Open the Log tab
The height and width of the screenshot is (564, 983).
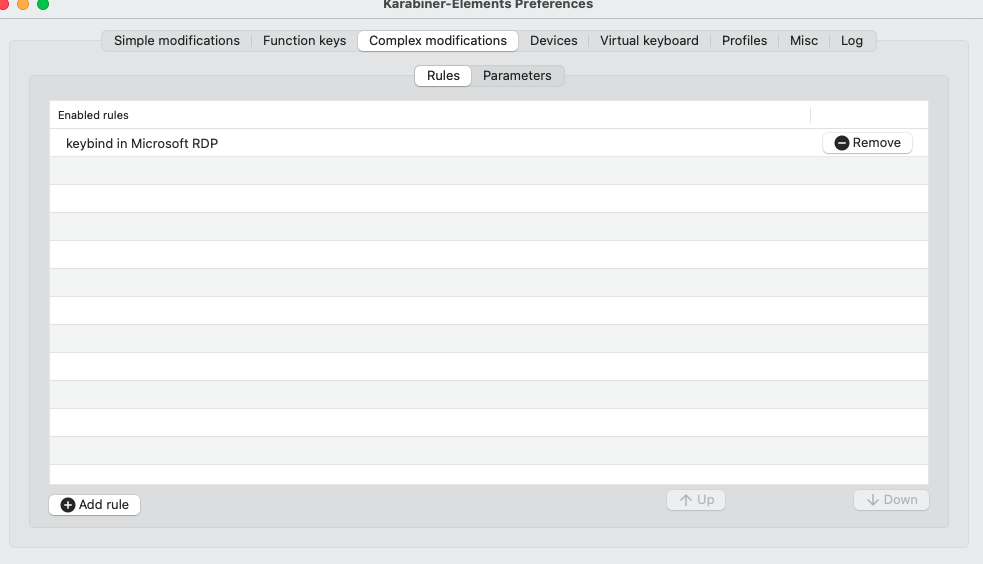(x=851, y=41)
